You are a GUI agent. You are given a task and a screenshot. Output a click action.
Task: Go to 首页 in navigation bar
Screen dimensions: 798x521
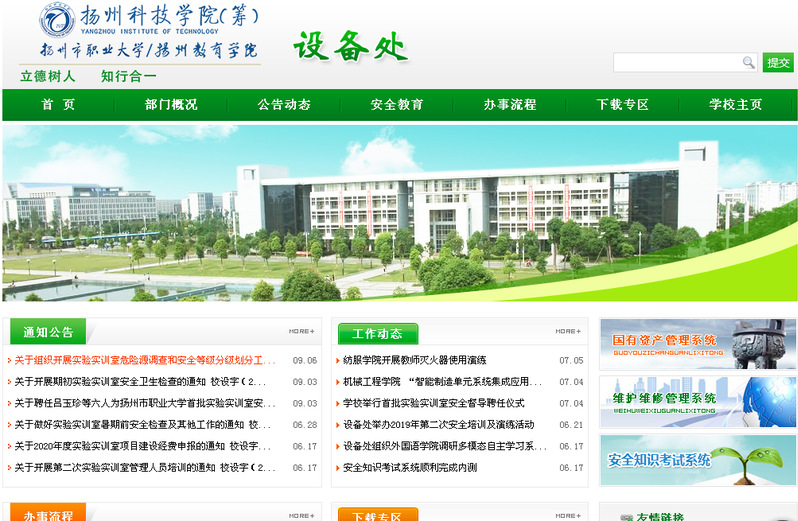point(58,105)
